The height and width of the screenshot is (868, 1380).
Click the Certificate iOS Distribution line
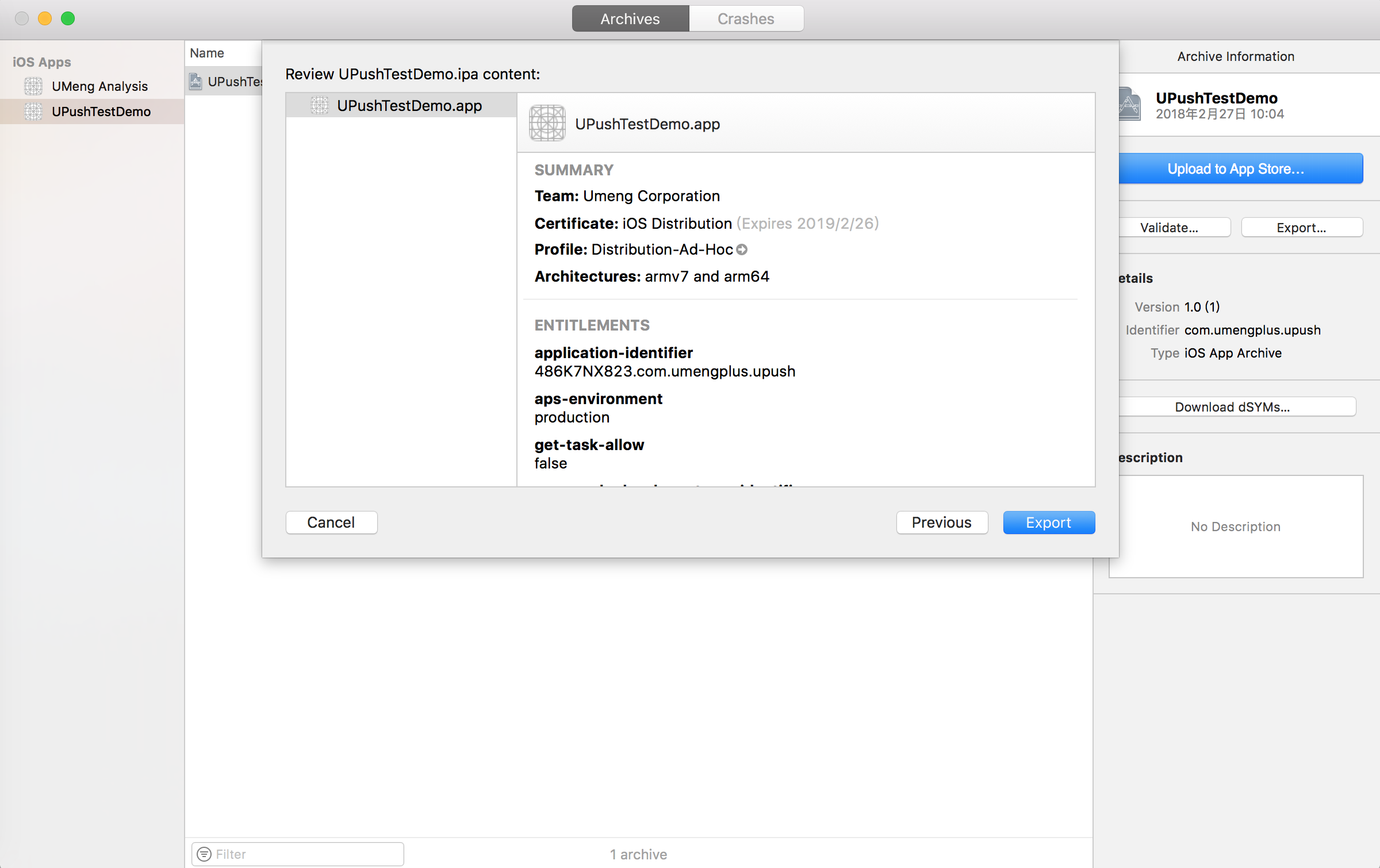[x=707, y=223]
